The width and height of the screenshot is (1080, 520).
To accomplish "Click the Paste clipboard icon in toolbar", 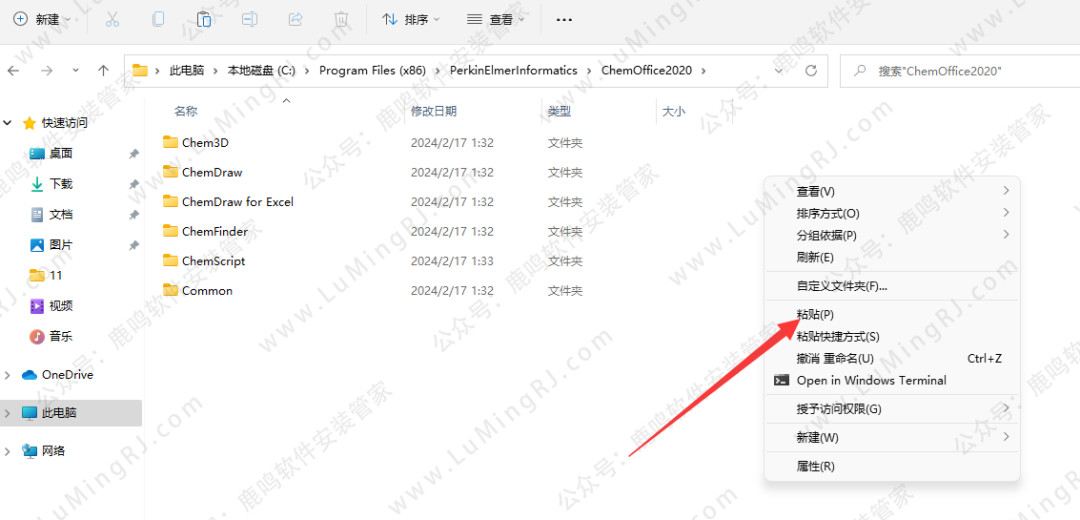I will point(204,19).
